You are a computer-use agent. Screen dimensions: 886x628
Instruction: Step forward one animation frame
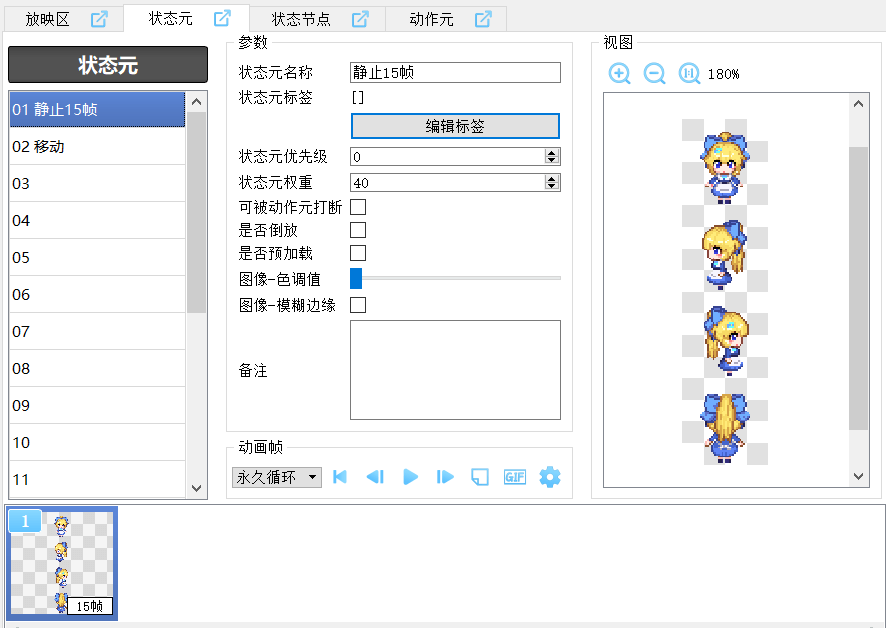click(445, 477)
